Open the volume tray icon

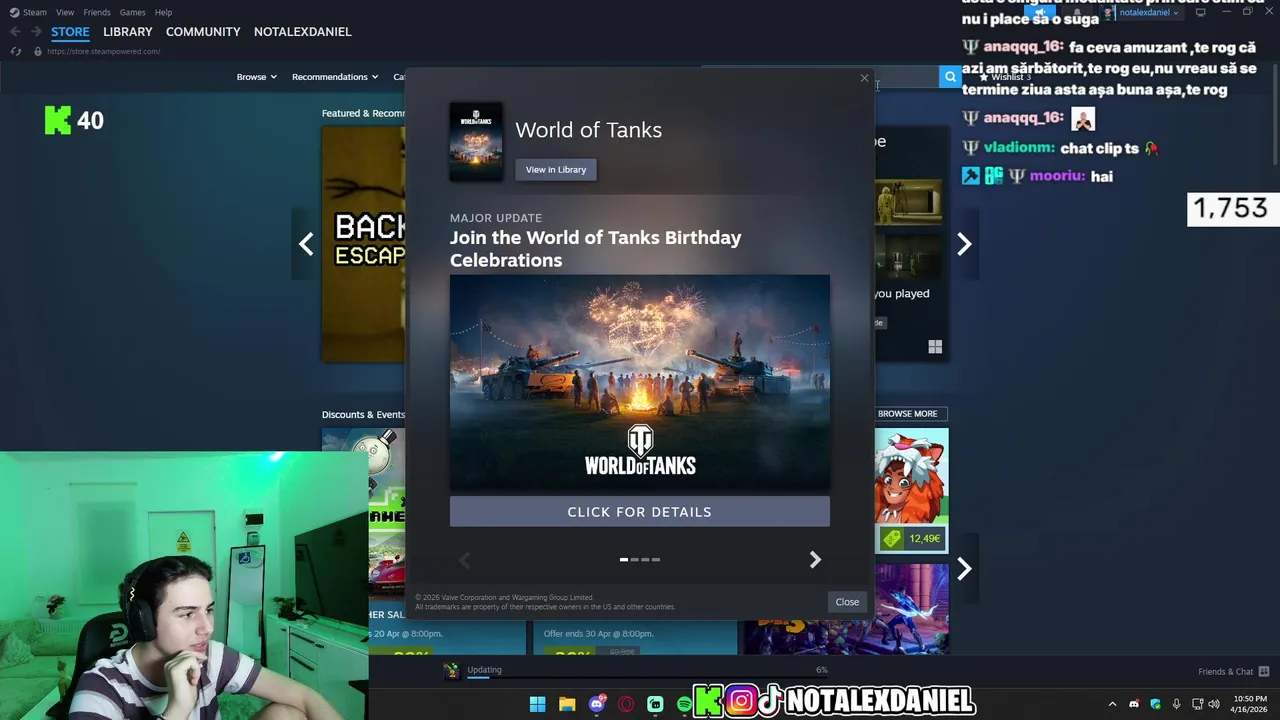click(x=1214, y=704)
